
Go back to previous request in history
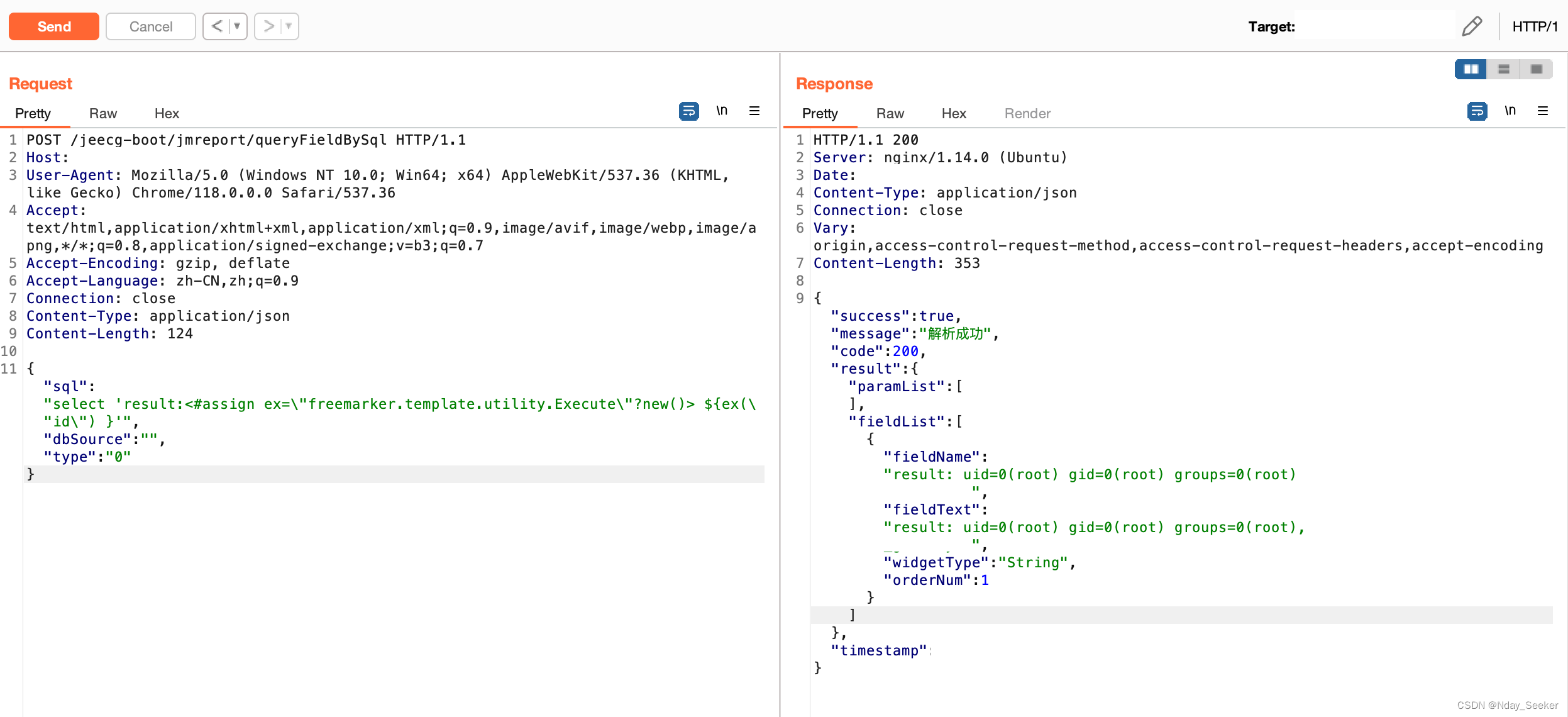pyautogui.click(x=217, y=26)
